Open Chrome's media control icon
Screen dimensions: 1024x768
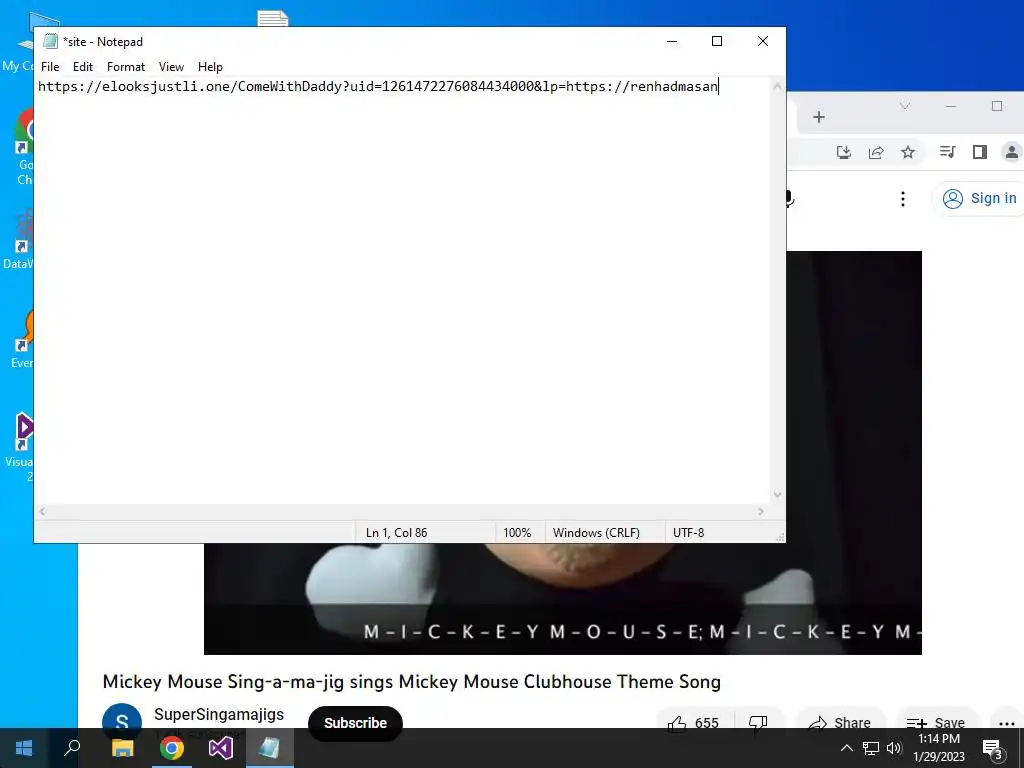click(948, 152)
